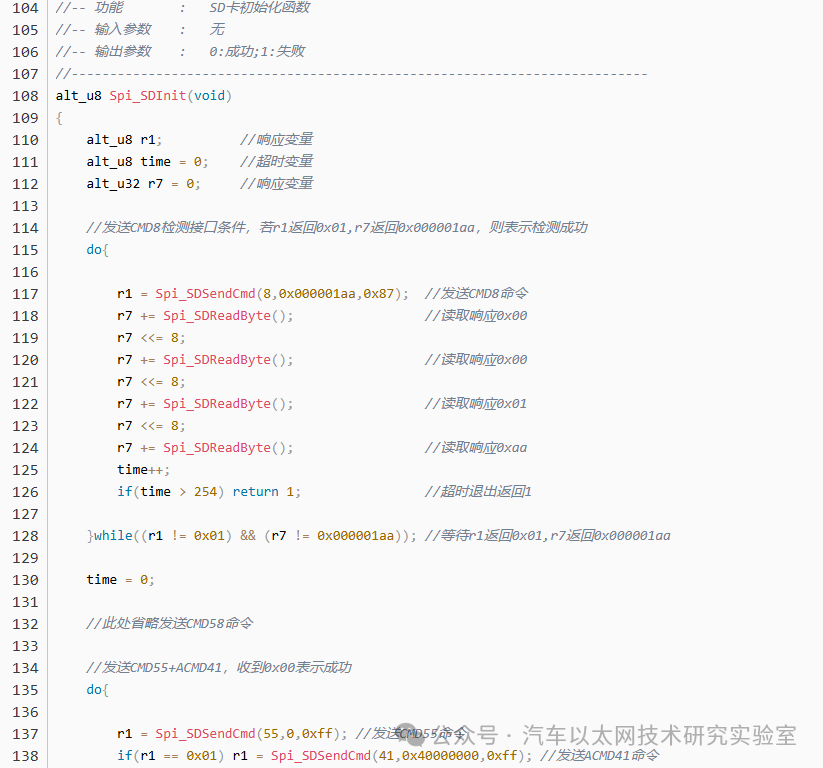Click 'if(time > 254) return 1;' statement
The height and width of the screenshot is (768, 823).
coord(209,492)
